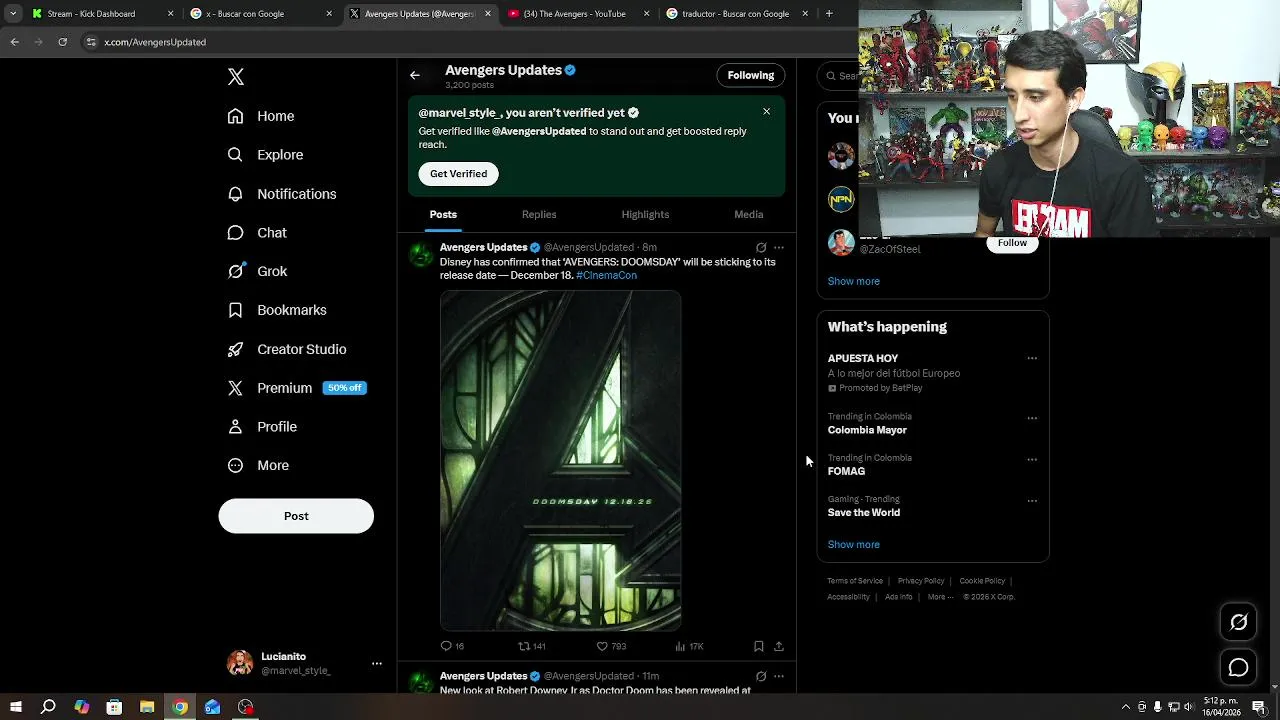Switch to the Posts tab
Screen dimensions: 1280x720
click(443, 215)
